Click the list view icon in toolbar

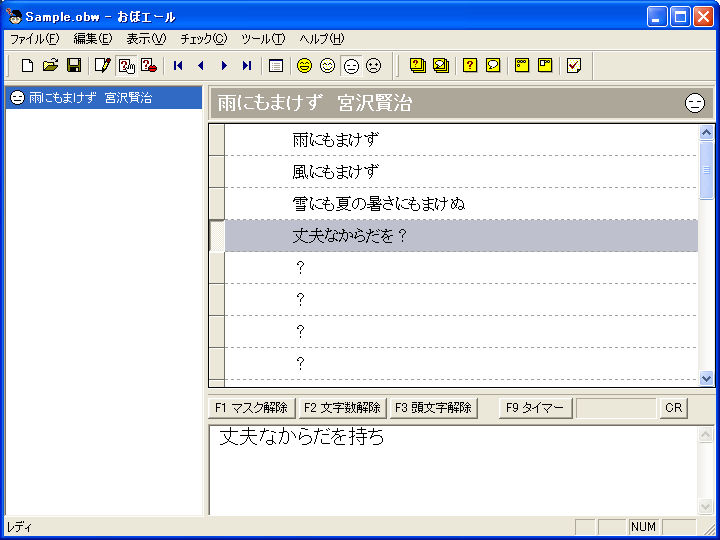(276, 66)
